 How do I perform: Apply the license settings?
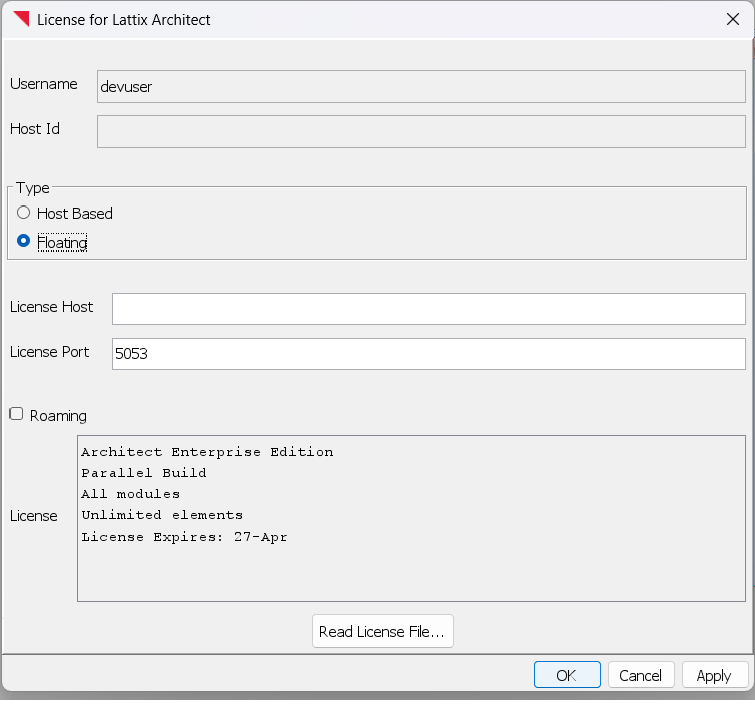[x=715, y=675]
